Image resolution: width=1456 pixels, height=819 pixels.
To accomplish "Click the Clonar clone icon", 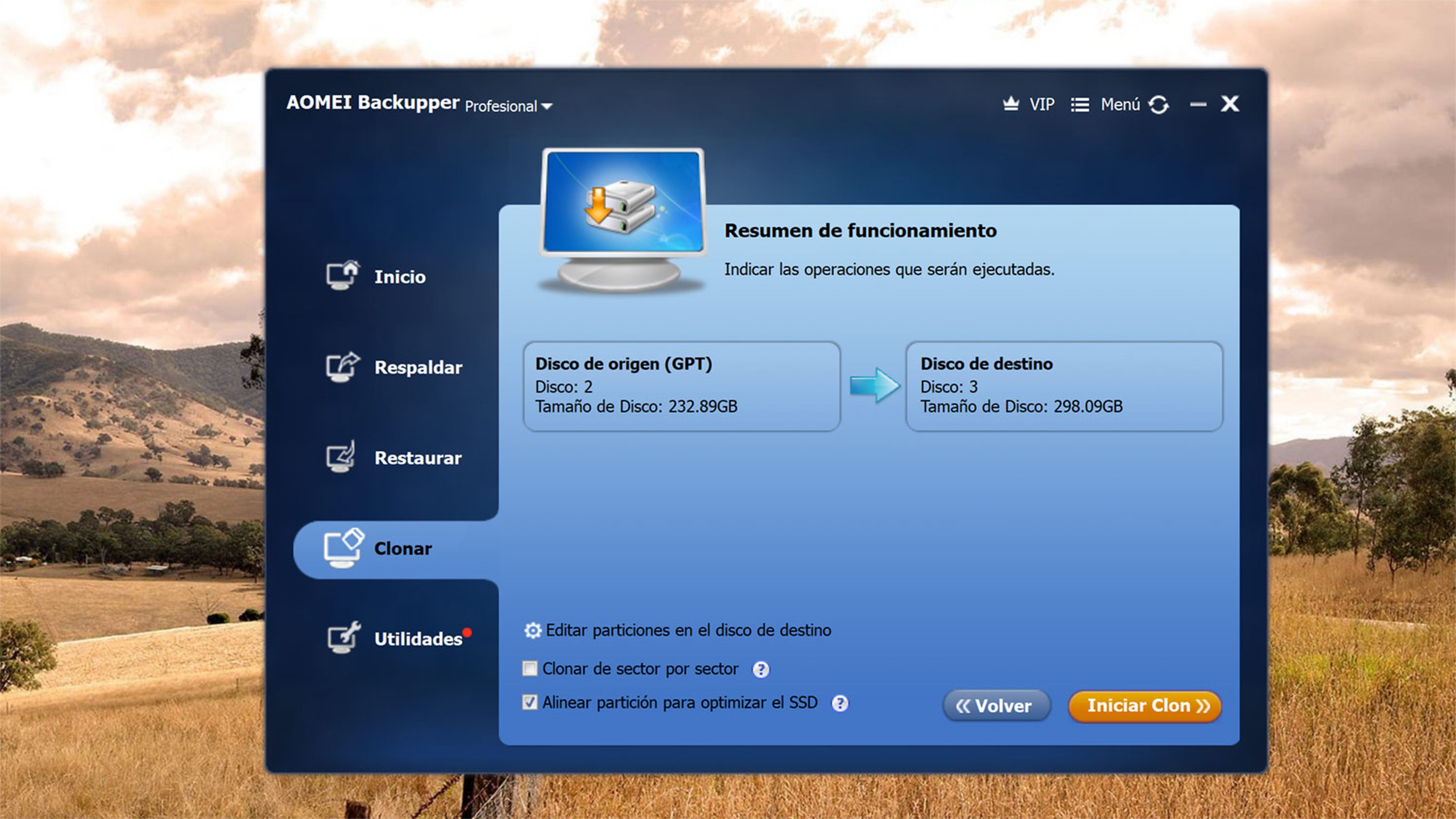I will click(x=344, y=548).
